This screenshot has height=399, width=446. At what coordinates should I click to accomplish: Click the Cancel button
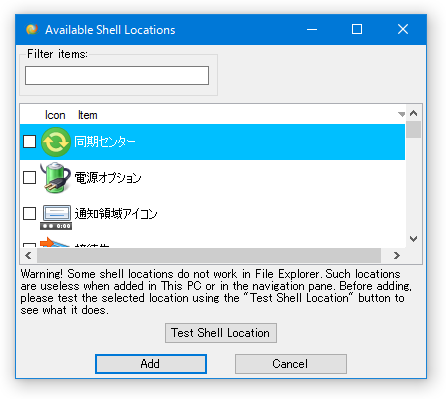point(291,364)
